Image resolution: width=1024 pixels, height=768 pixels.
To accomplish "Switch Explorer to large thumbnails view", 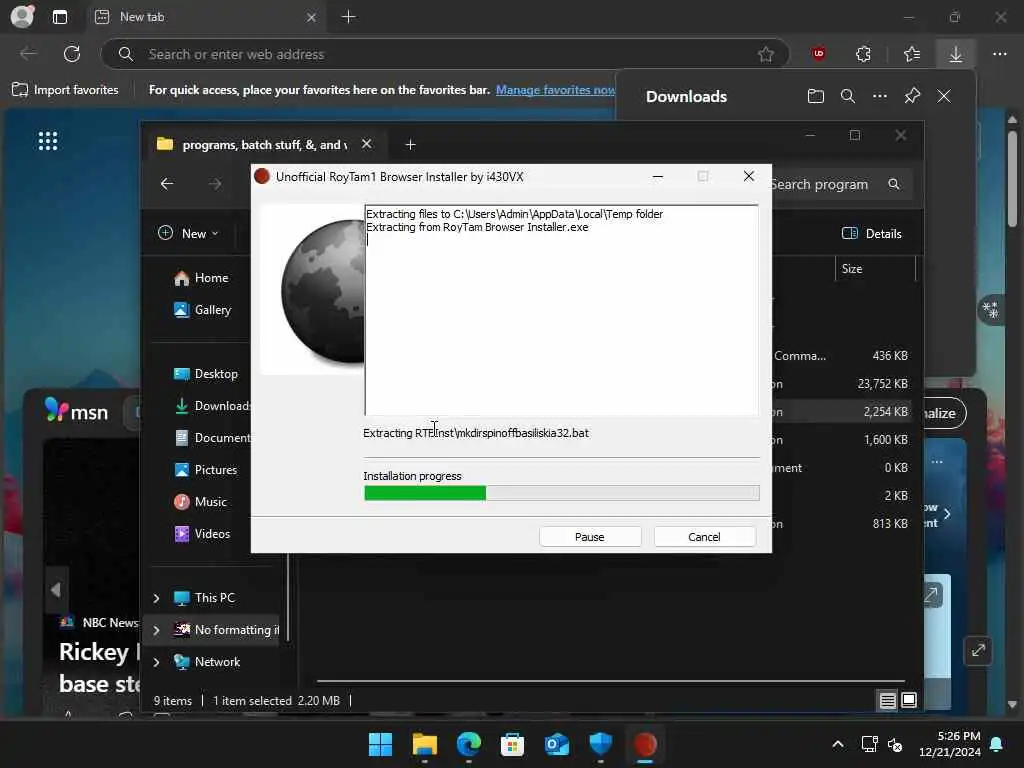I will [909, 701].
